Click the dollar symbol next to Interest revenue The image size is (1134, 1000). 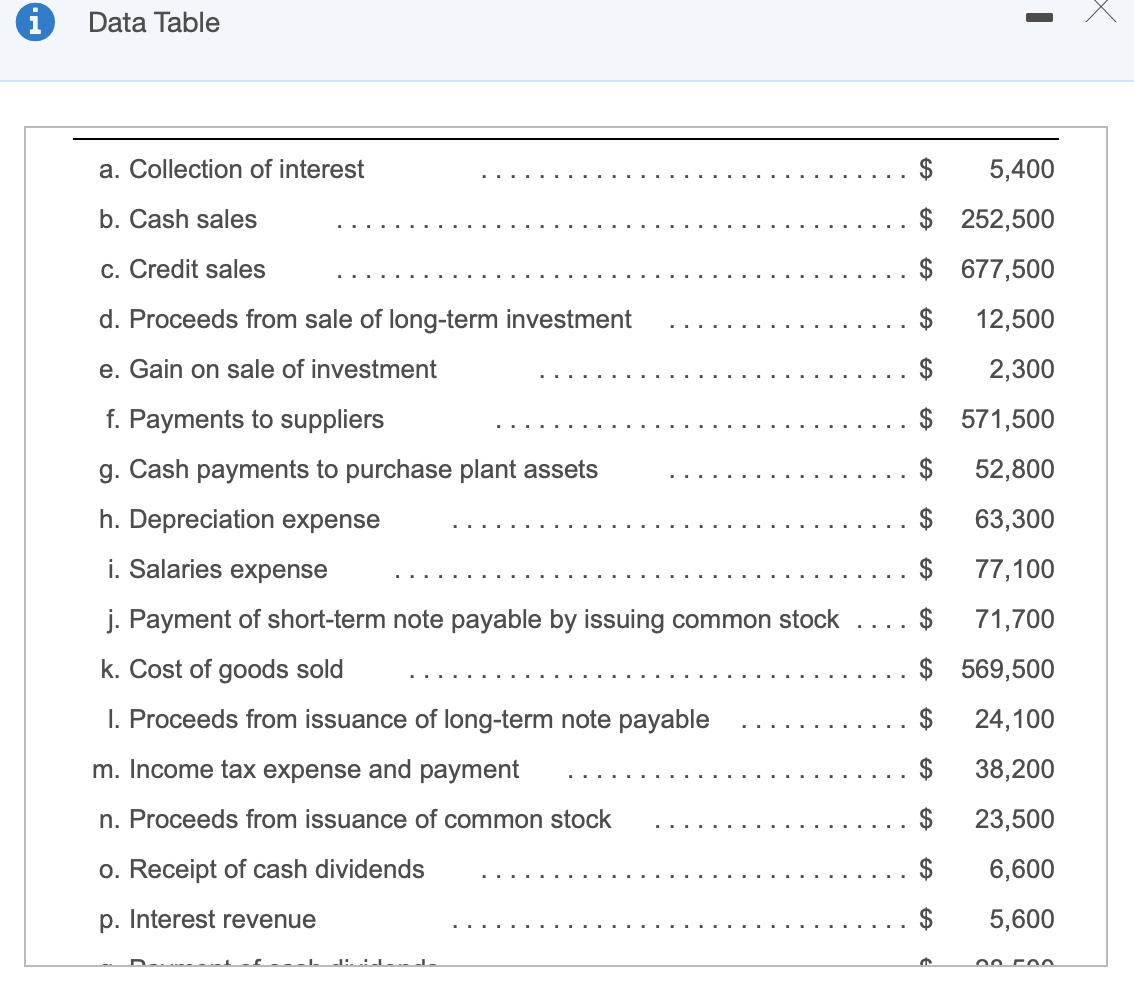point(925,919)
